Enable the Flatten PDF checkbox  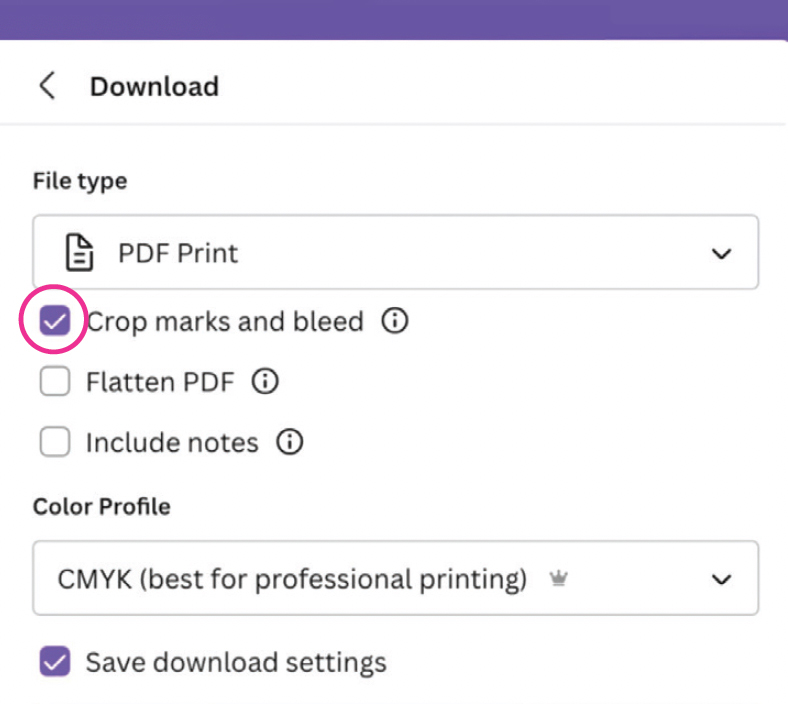(x=54, y=382)
